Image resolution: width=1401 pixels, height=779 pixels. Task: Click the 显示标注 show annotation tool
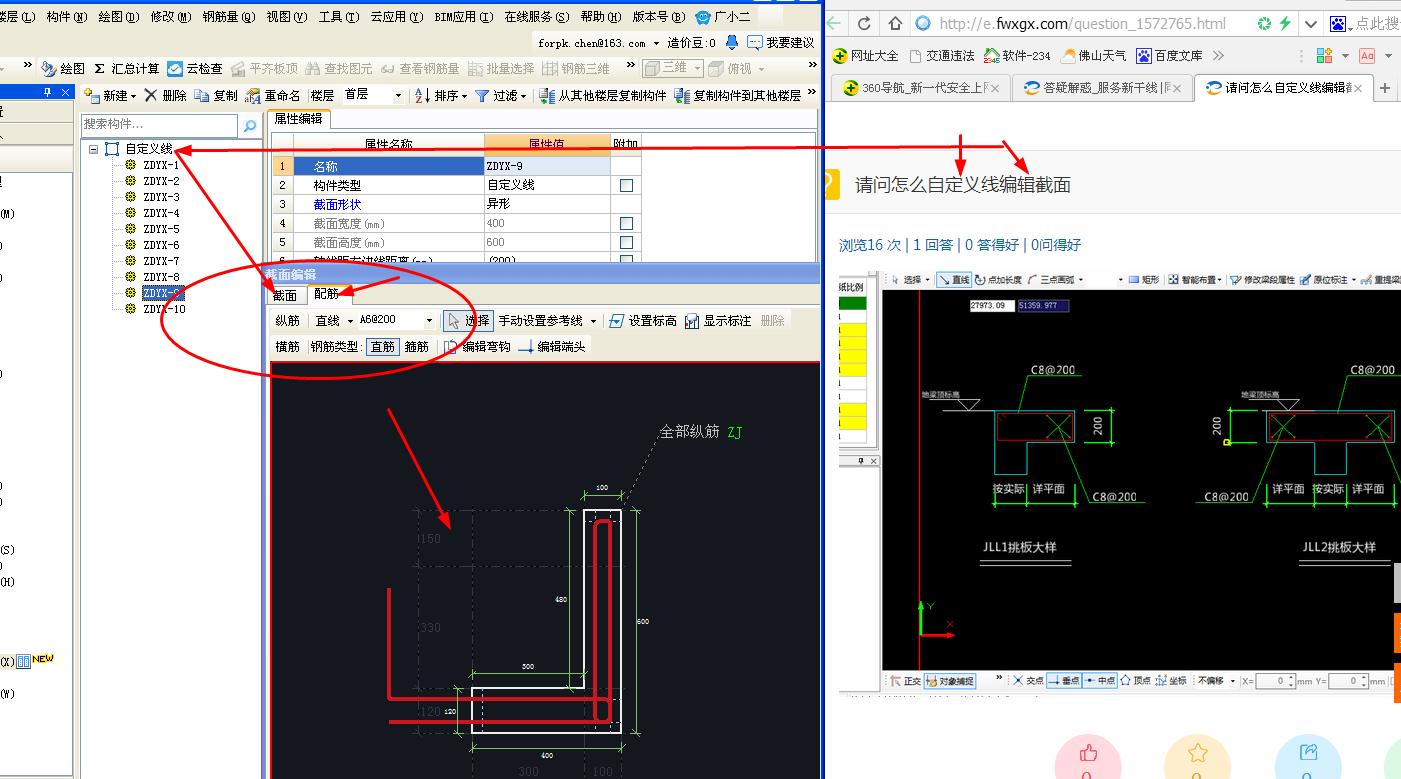(x=718, y=321)
